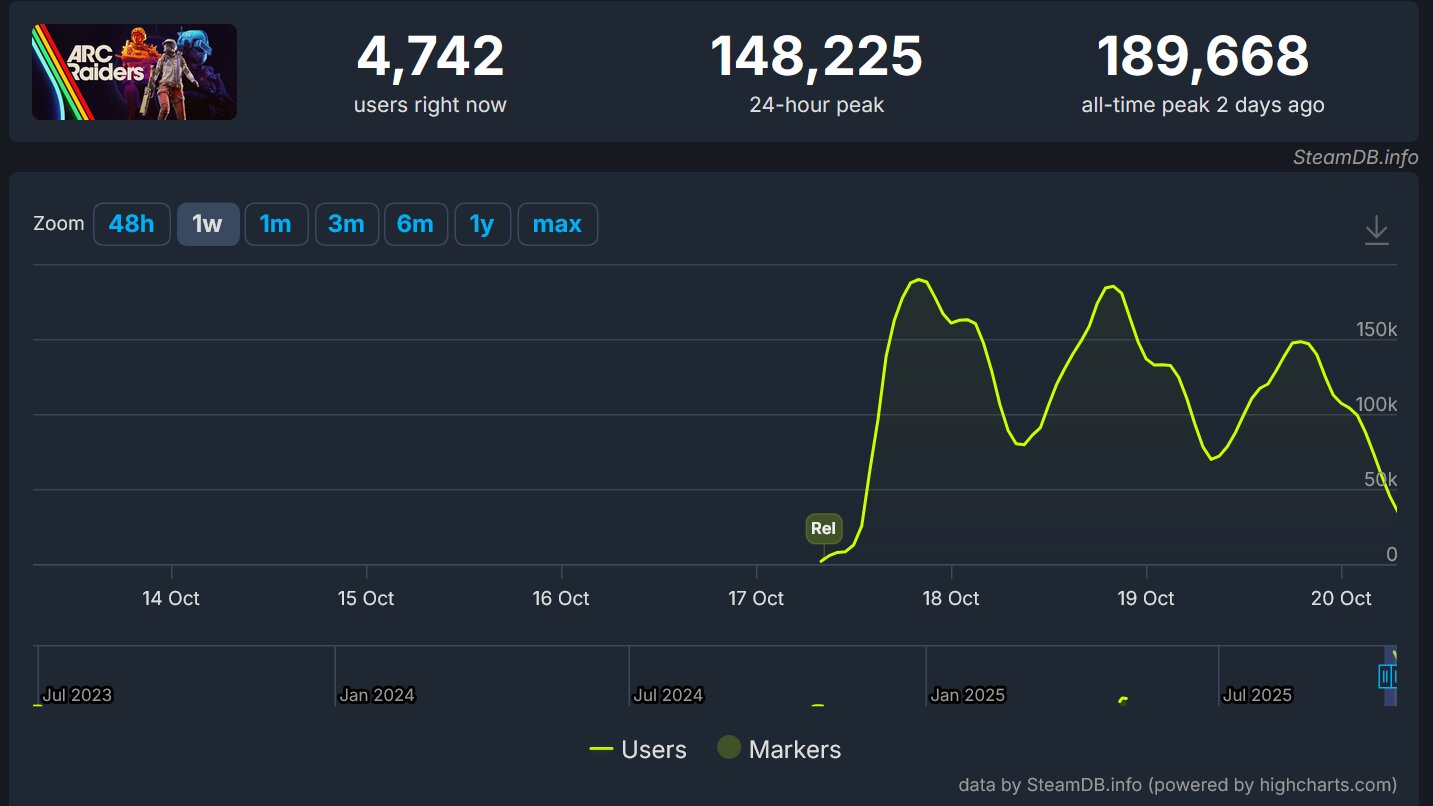The width and height of the screenshot is (1433, 806).
Task: Click the 148,225 24-hour peak stat
Action: (x=816, y=56)
